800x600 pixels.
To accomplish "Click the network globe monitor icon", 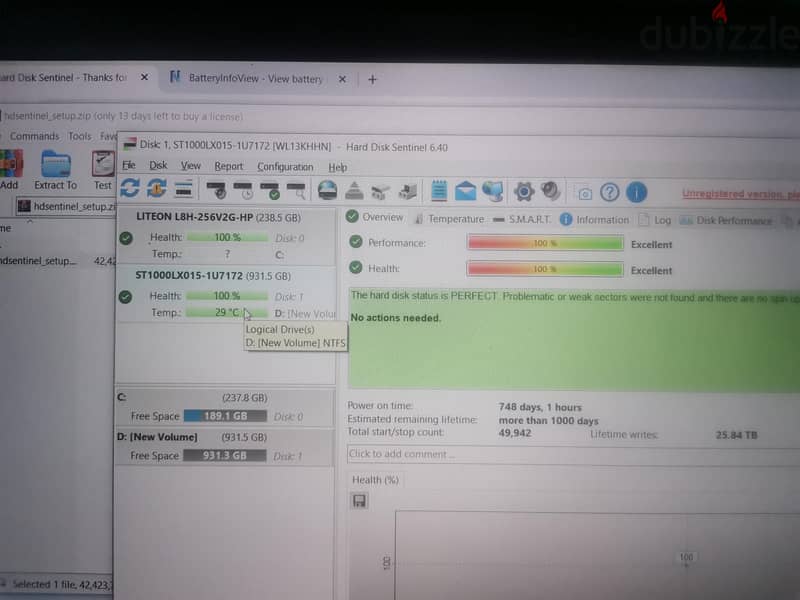I will point(492,191).
